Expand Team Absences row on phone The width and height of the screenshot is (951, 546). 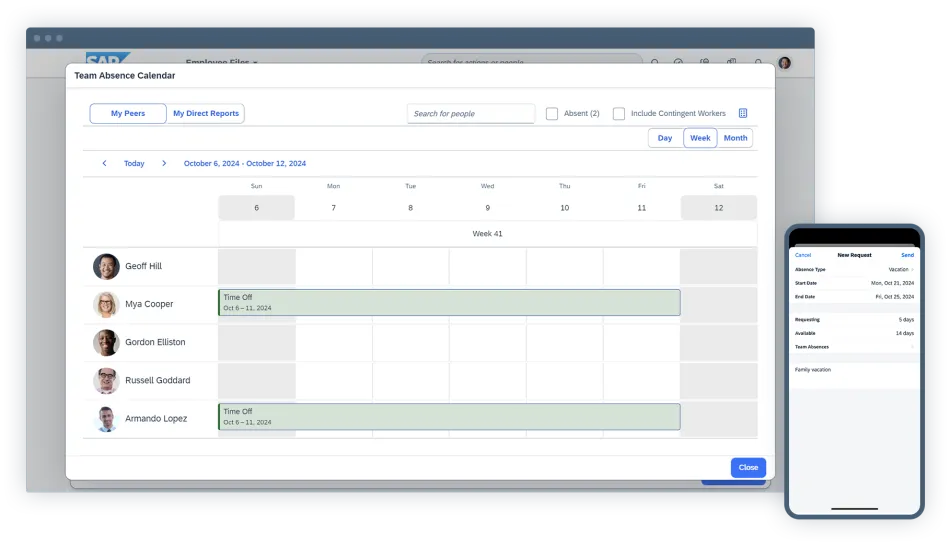854,347
